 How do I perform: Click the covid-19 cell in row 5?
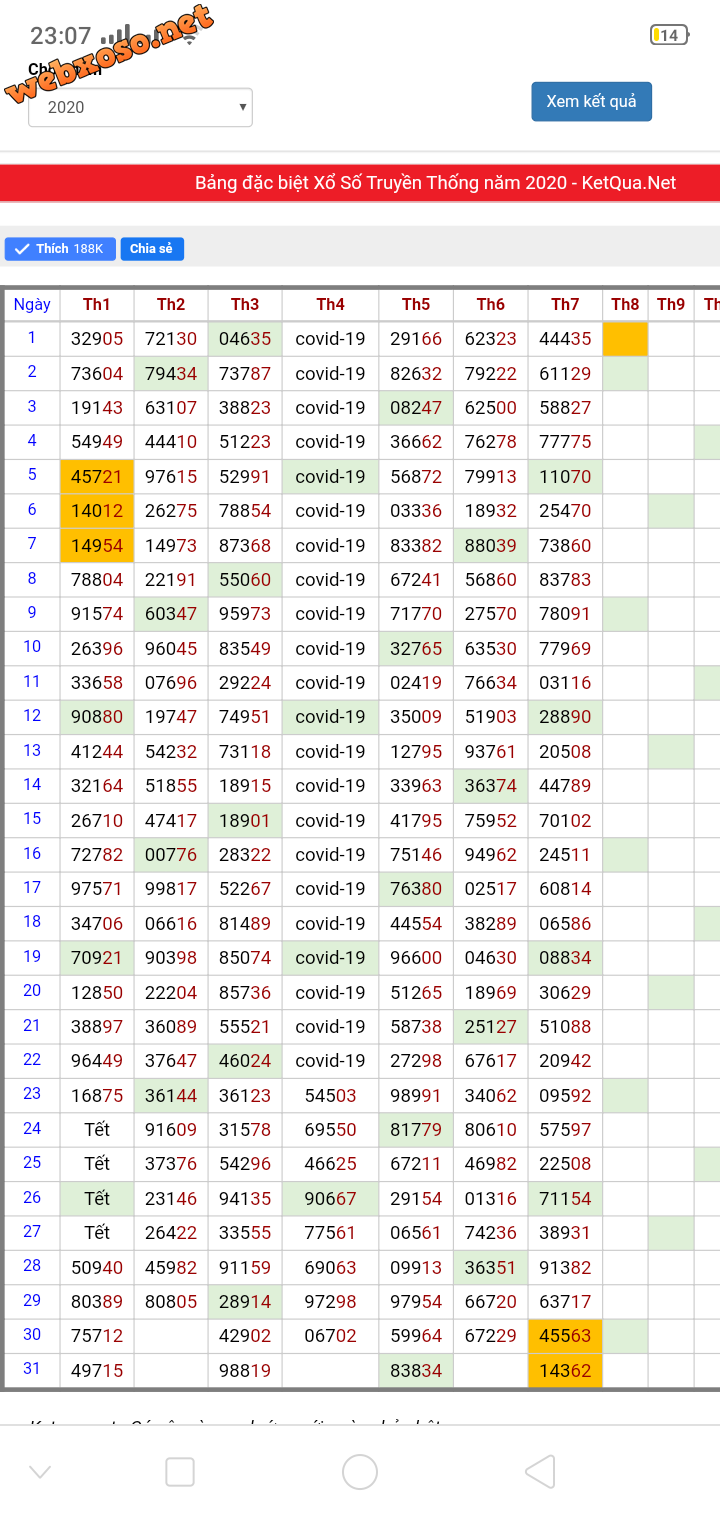click(330, 476)
